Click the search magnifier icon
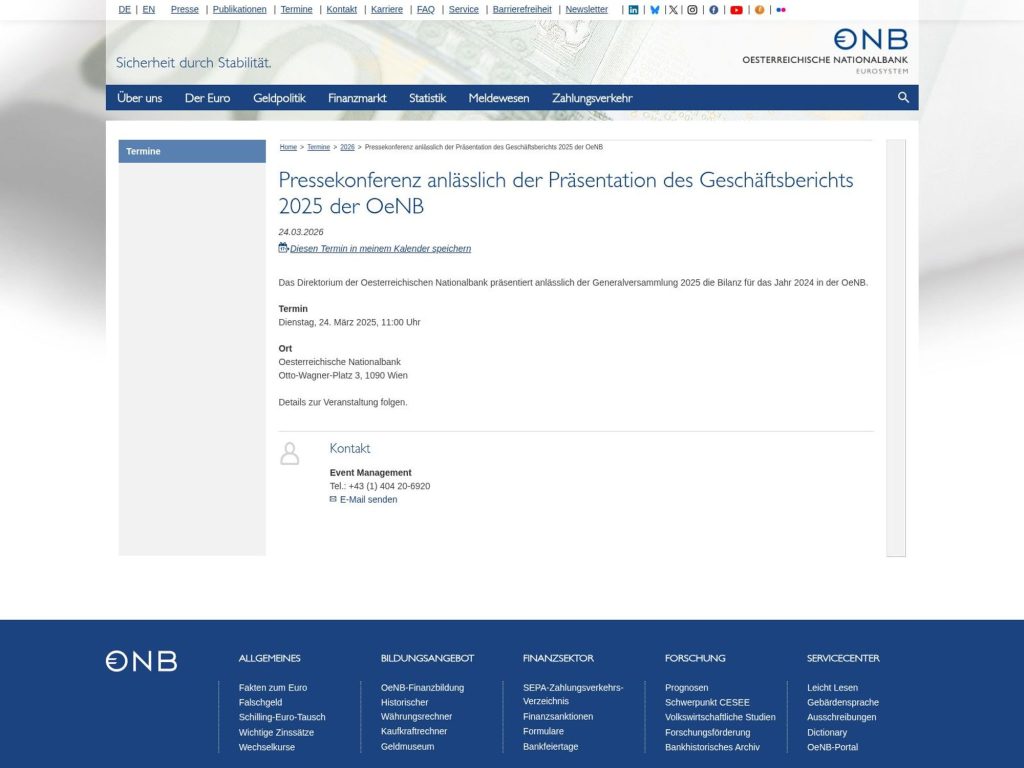Viewport: 1024px width, 768px height. click(903, 98)
